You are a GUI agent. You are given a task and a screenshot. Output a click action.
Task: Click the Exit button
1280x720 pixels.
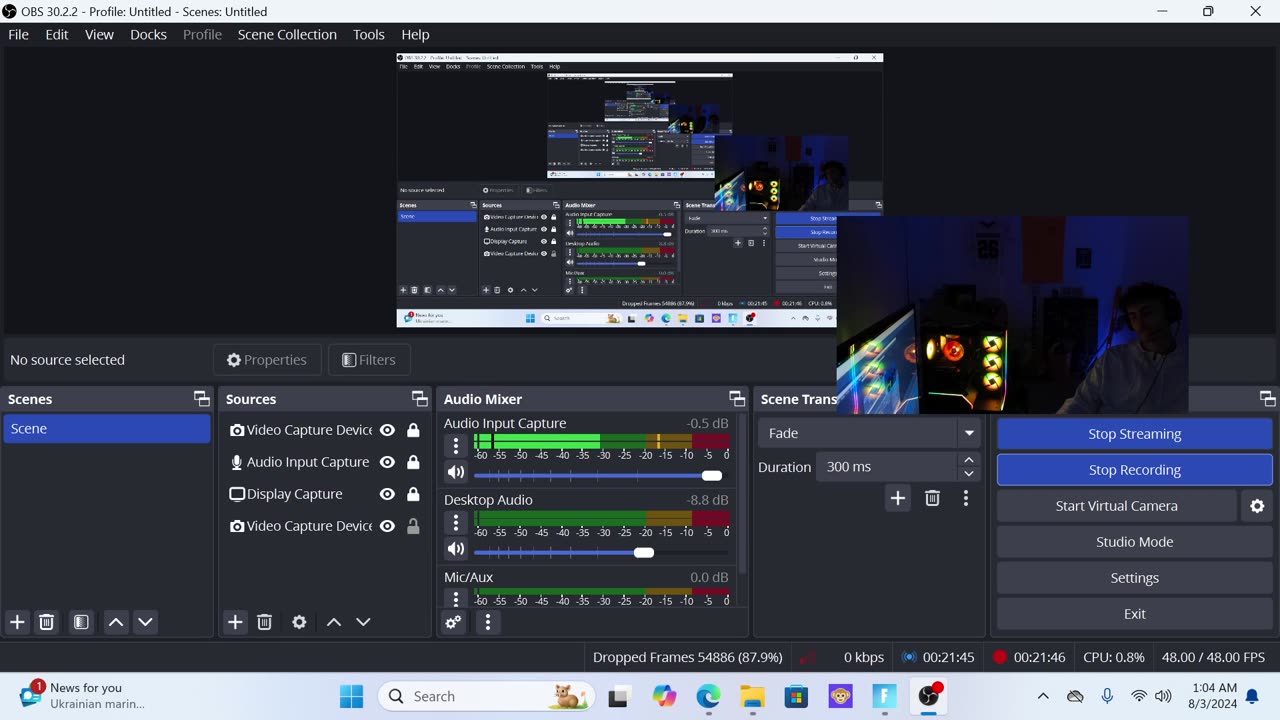coord(1134,614)
